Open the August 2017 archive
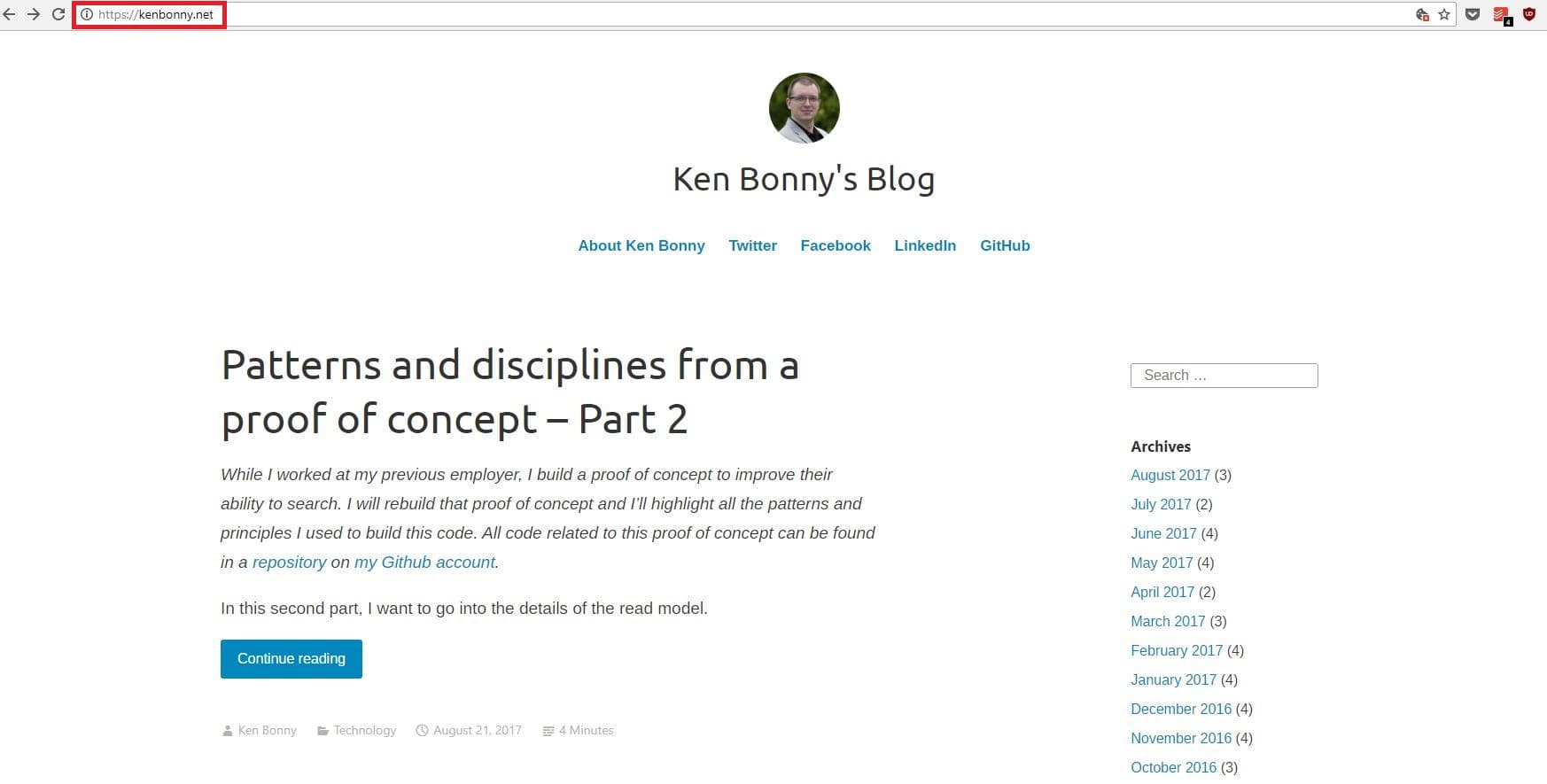 tap(1170, 475)
